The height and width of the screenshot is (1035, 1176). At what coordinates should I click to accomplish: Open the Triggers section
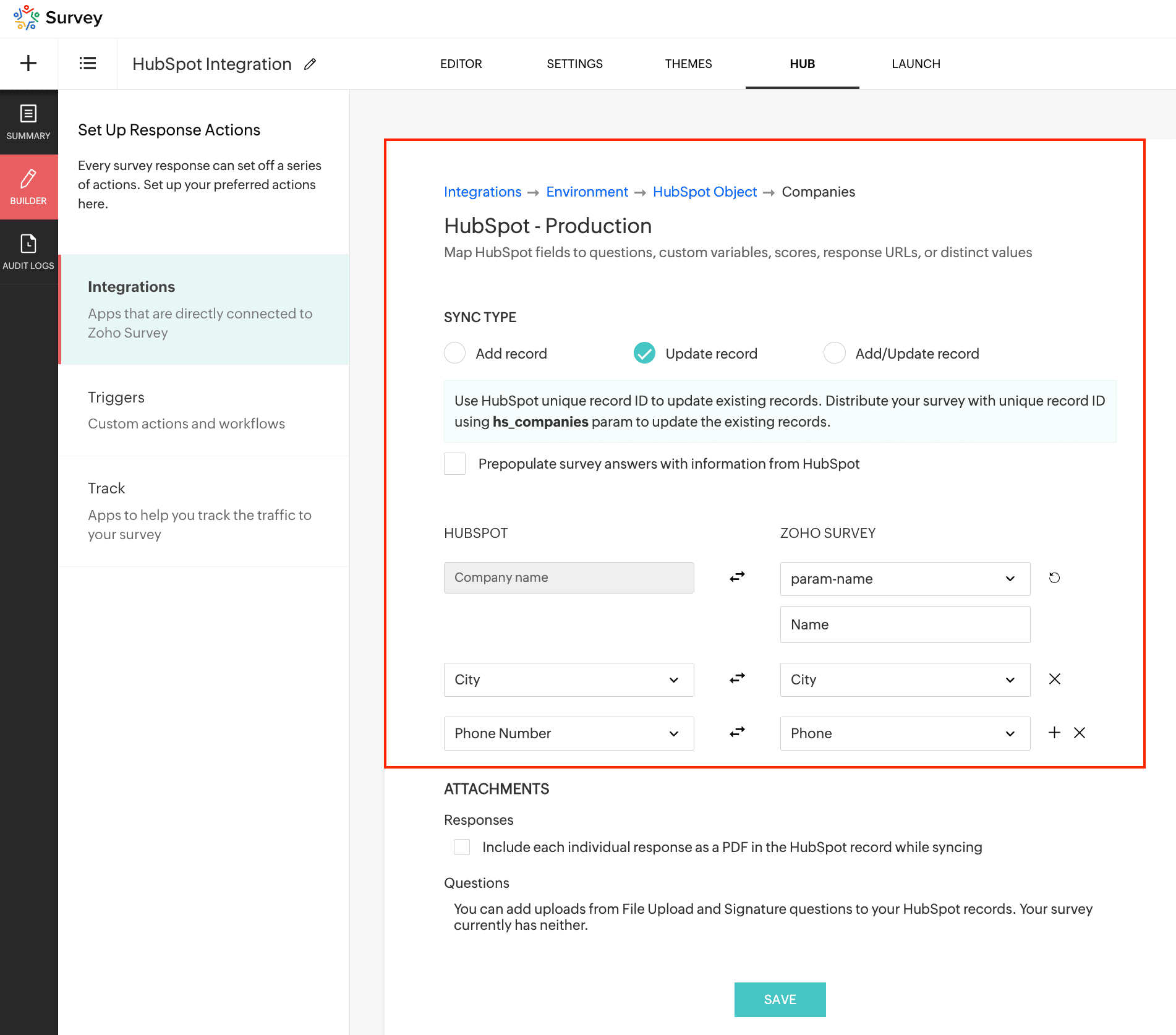(x=204, y=411)
